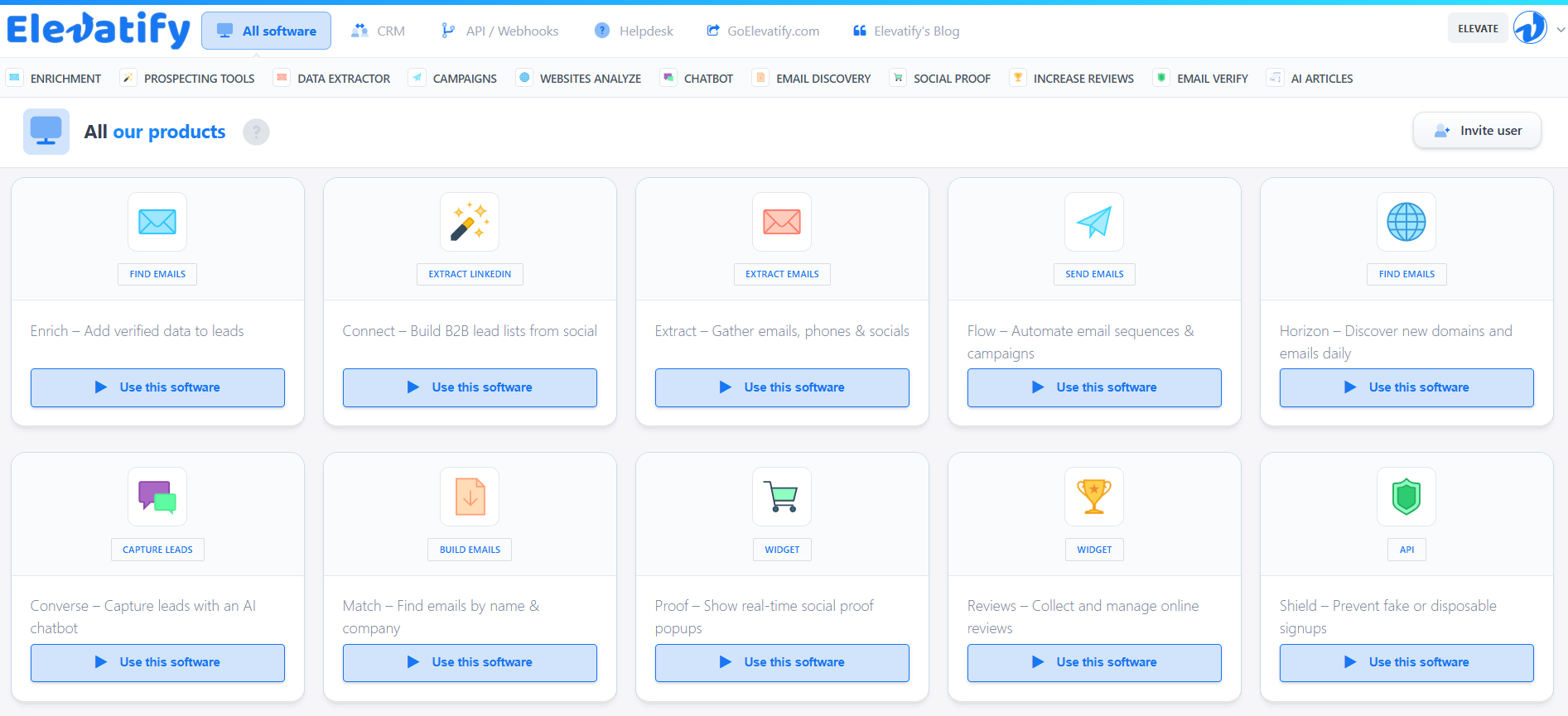
Task: Click the ELEVATE account button
Action: pyautogui.click(x=1478, y=28)
